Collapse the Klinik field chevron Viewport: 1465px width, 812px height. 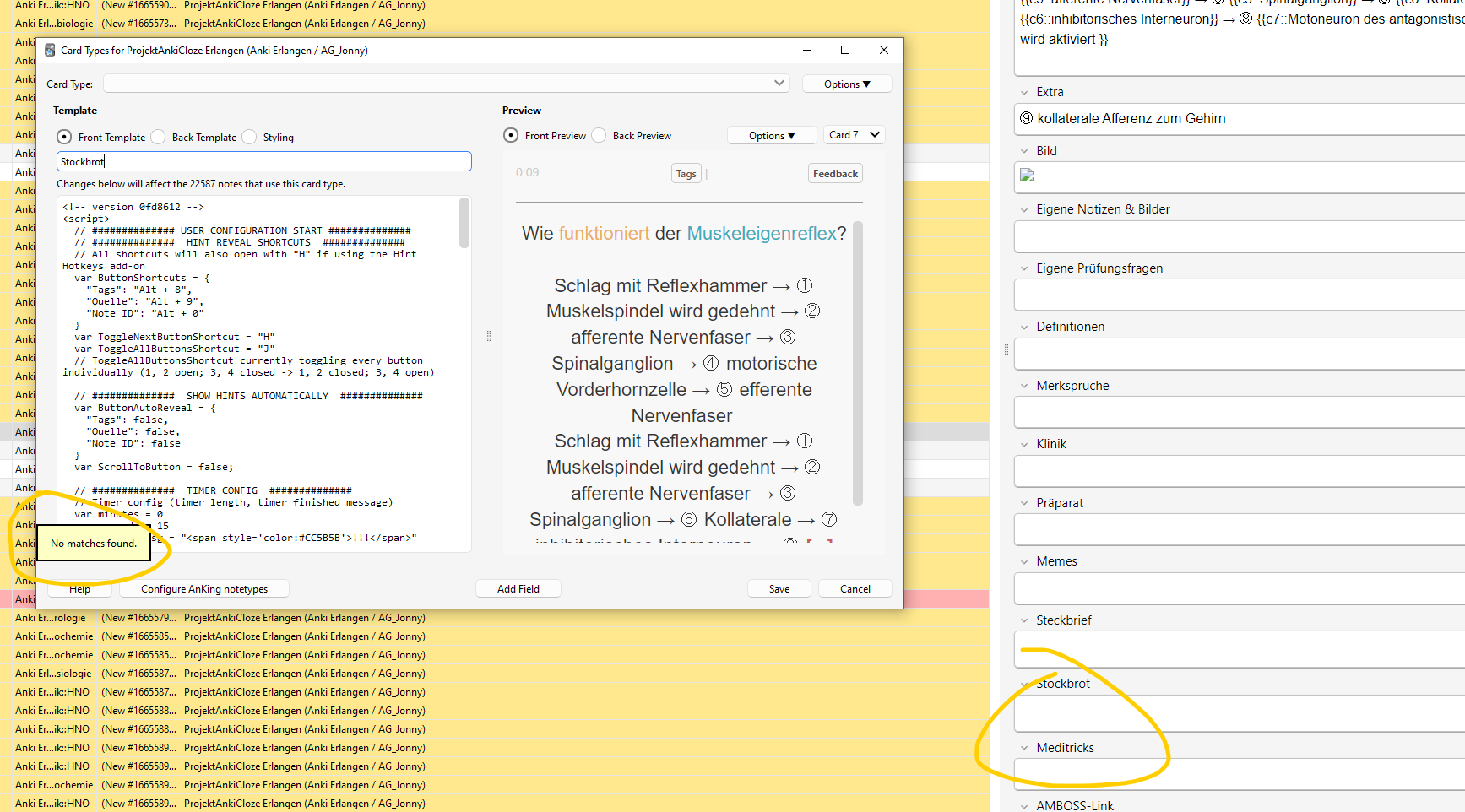[x=1024, y=444]
